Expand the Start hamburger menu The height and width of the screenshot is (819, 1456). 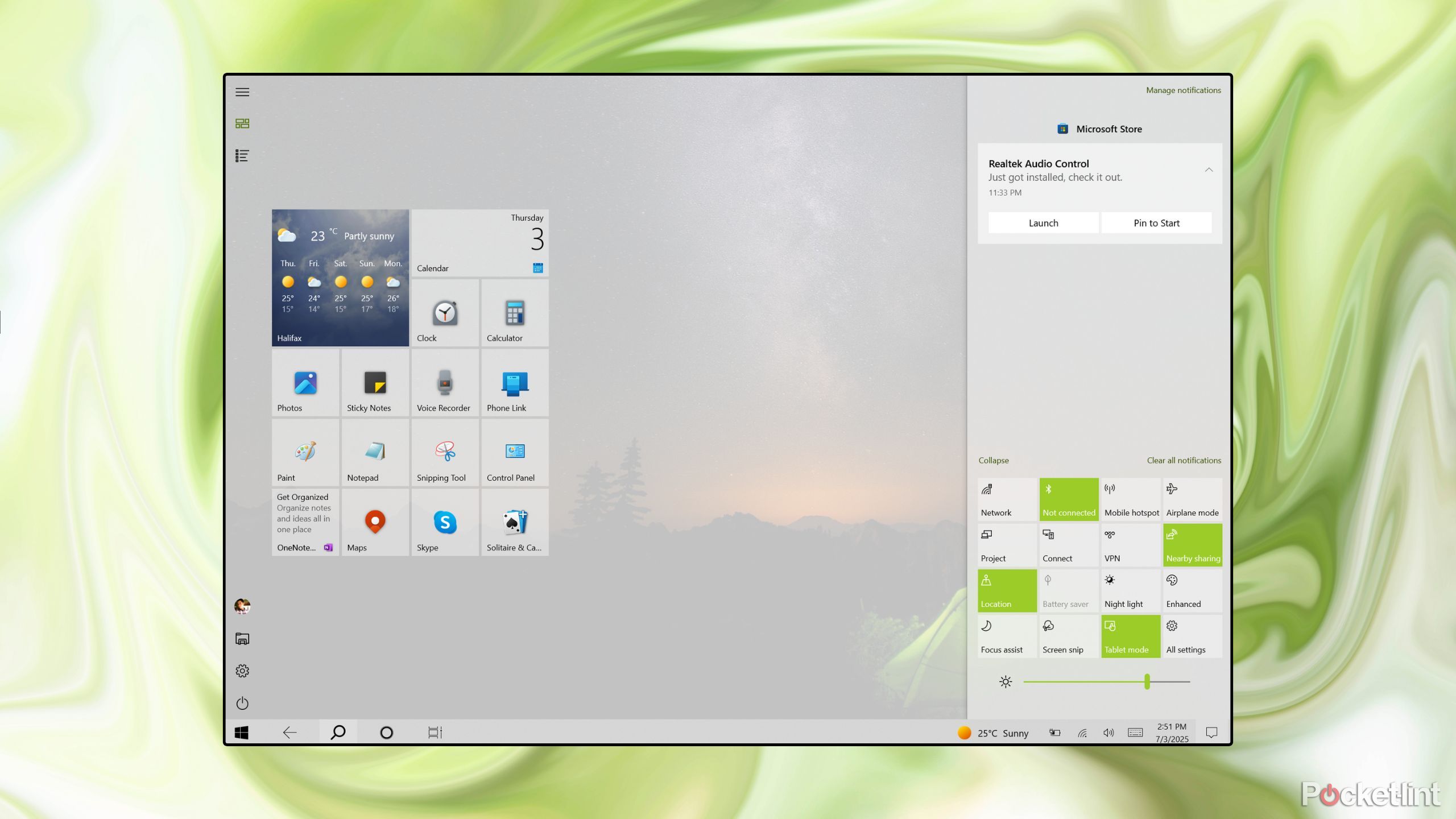242,92
